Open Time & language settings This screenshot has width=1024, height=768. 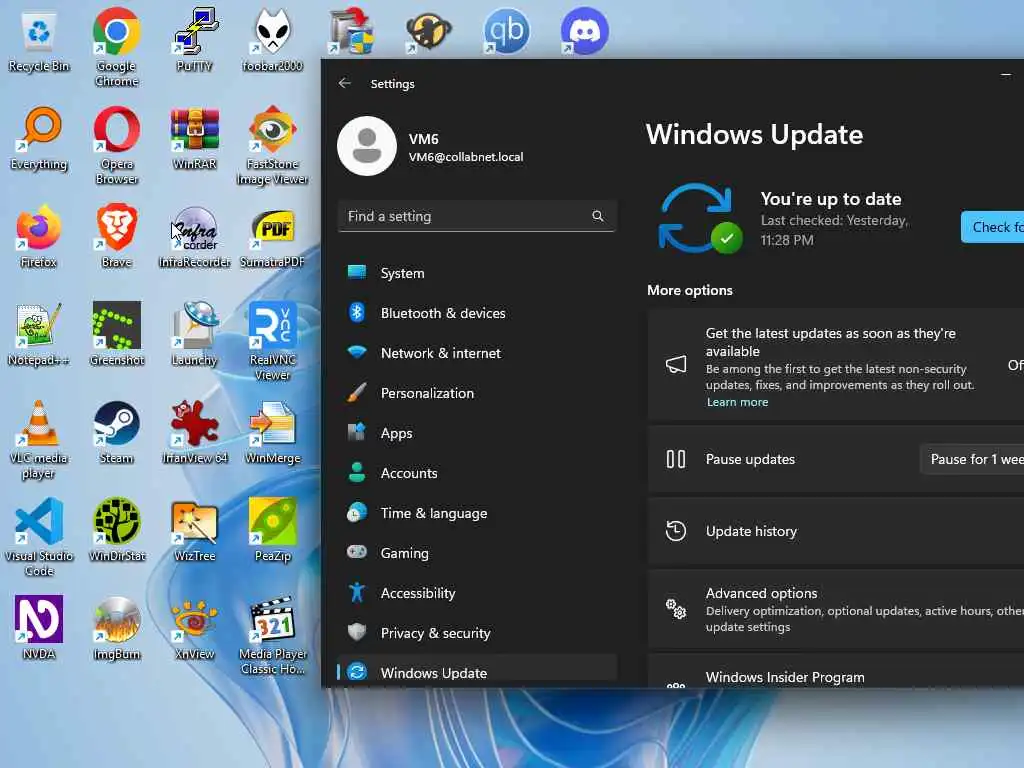tap(477, 513)
